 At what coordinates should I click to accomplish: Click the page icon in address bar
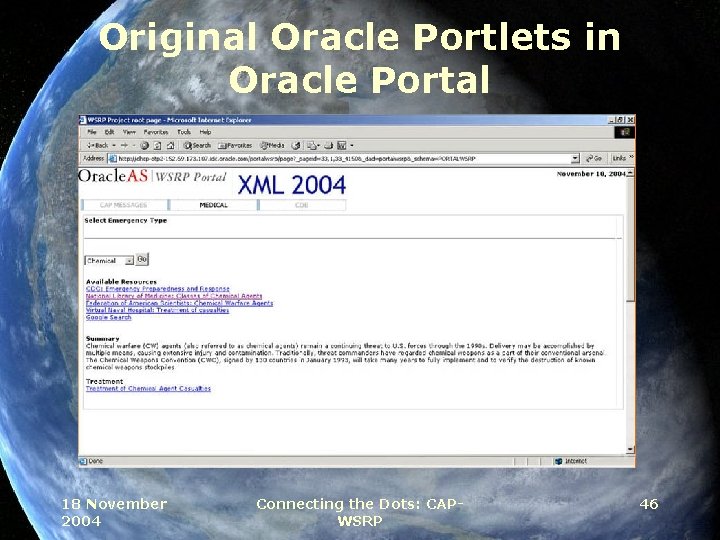[112, 158]
